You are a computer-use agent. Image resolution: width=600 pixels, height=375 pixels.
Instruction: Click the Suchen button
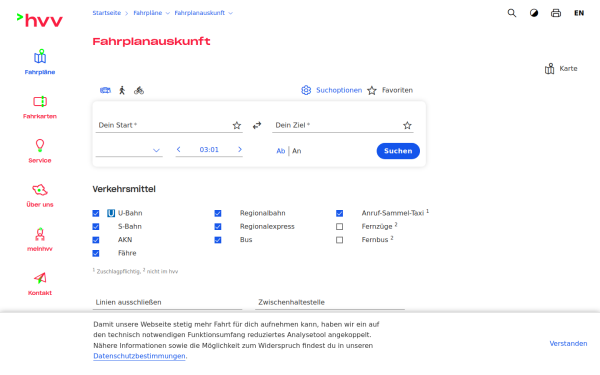(x=398, y=151)
